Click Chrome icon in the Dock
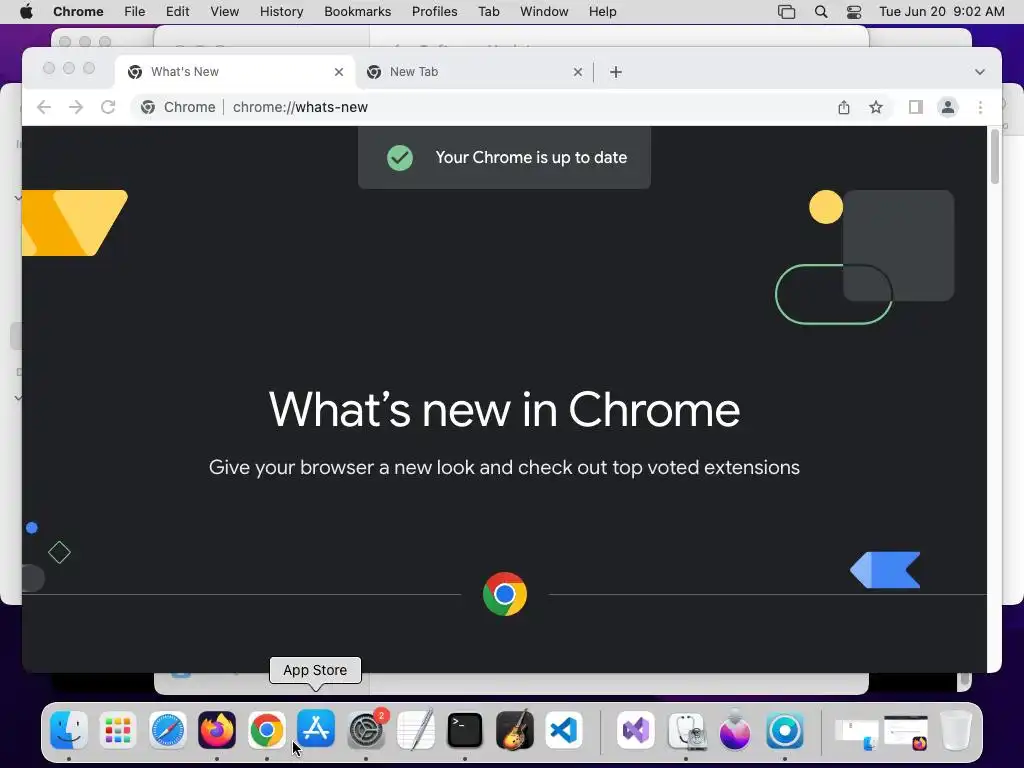 266,729
